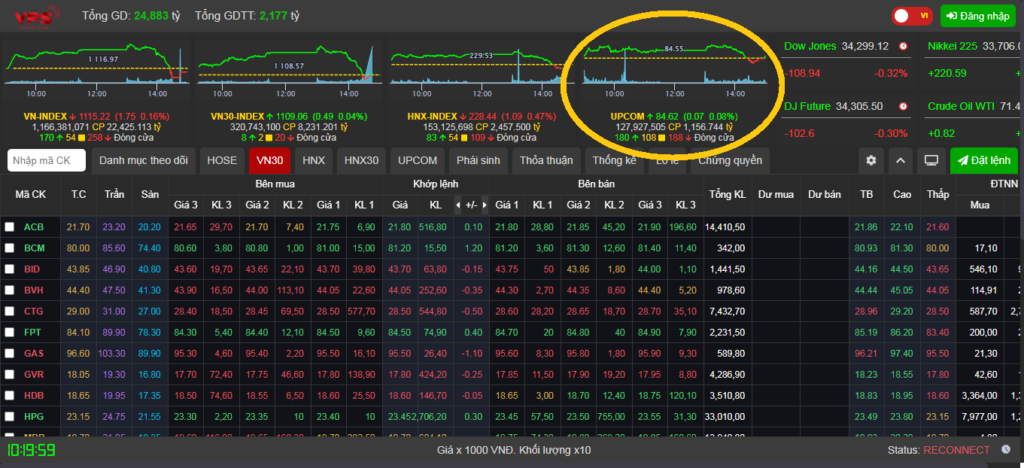Tick the checkbox for GVR
Screen dimensions: 1024x468
coord(9,375)
